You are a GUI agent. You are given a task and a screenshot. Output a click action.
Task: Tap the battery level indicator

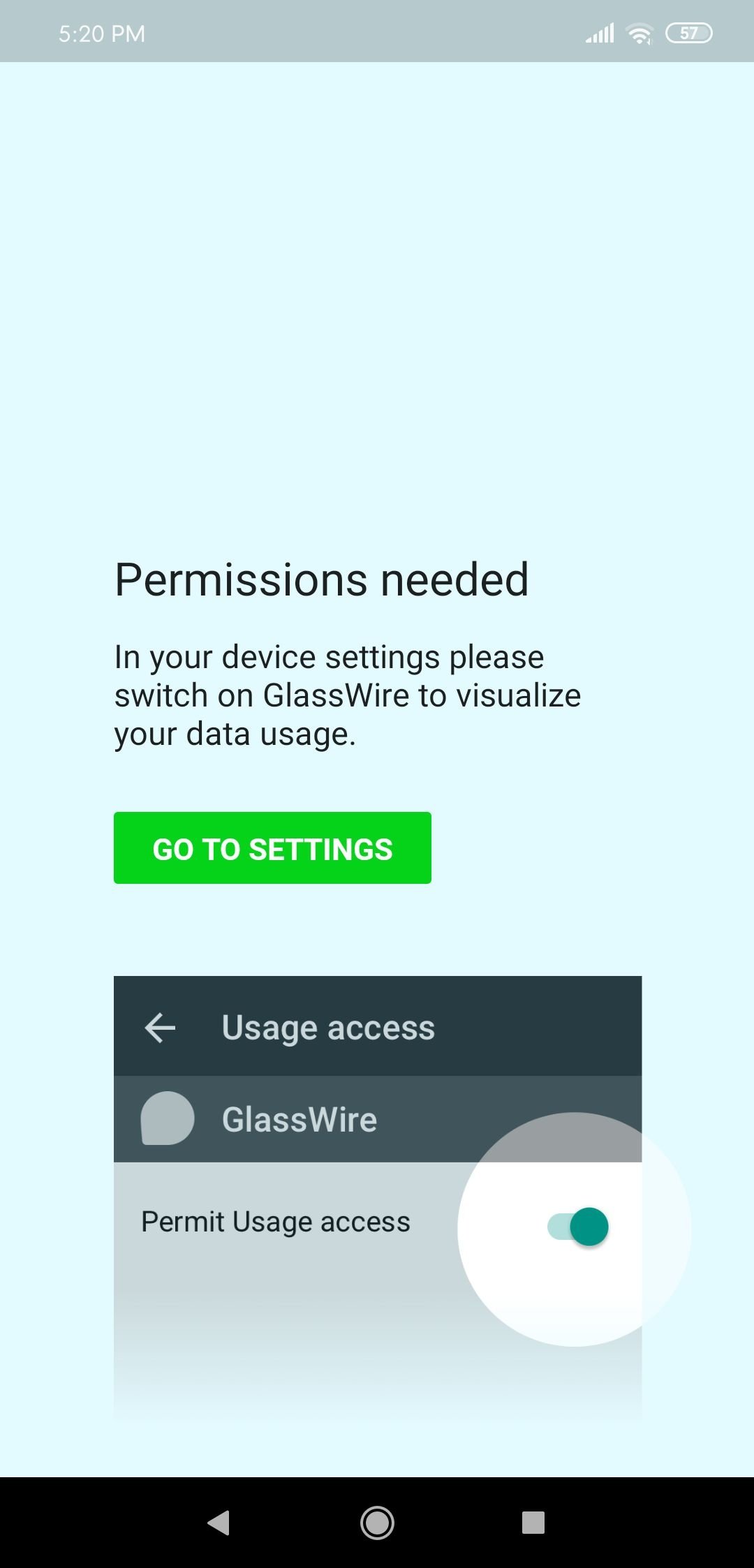coord(689,33)
